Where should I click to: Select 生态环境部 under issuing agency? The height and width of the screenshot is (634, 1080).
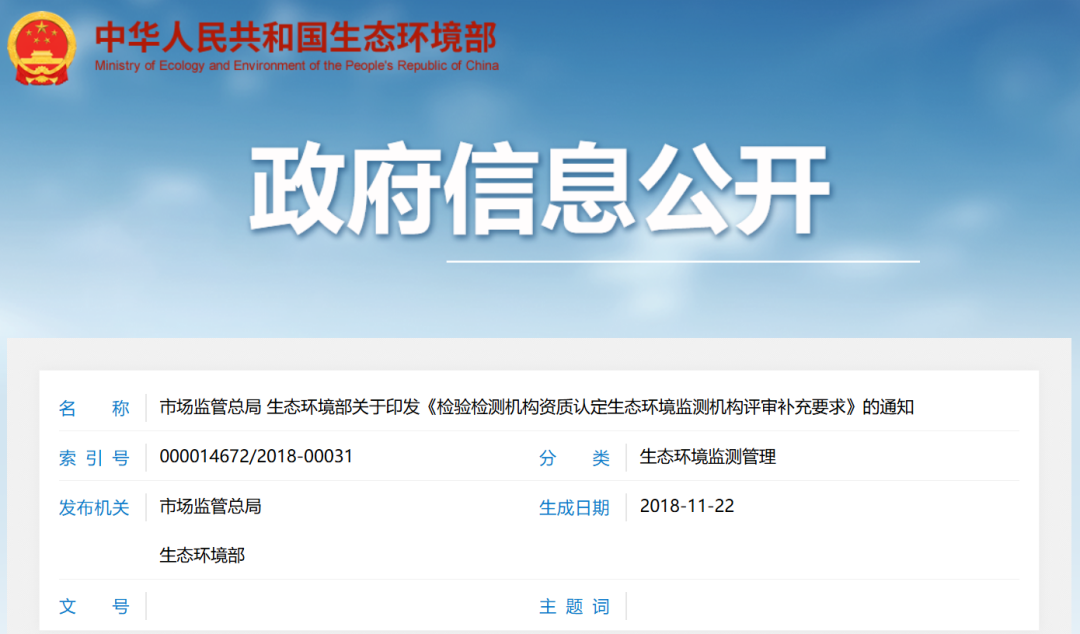point(202,555)
